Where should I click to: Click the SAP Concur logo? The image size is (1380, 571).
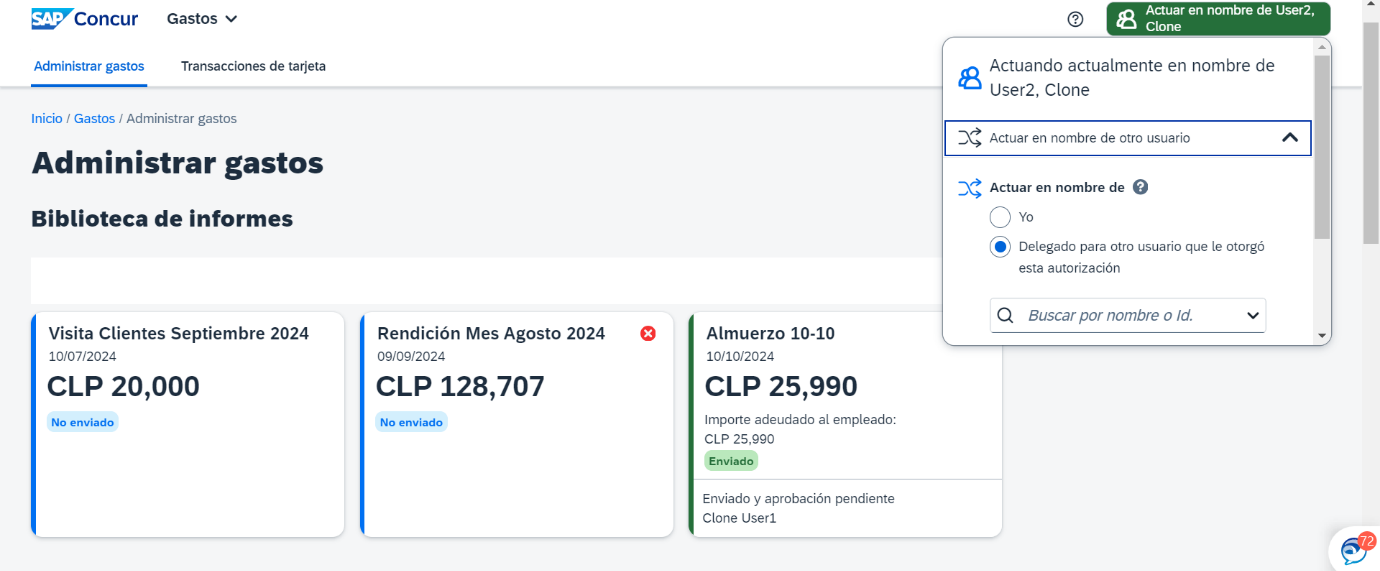(x=85, y=19)
